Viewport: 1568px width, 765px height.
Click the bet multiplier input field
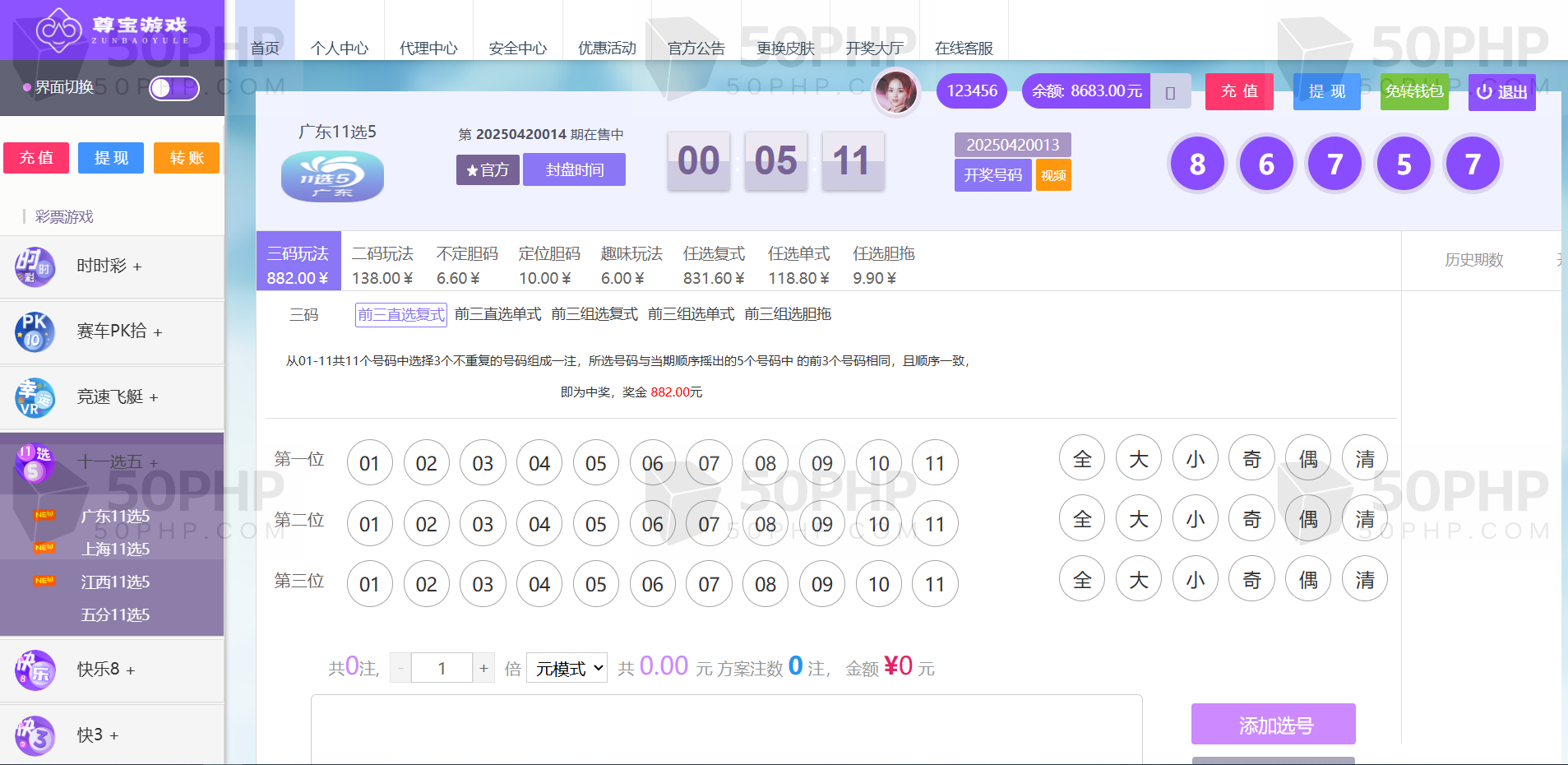[442, 668]
